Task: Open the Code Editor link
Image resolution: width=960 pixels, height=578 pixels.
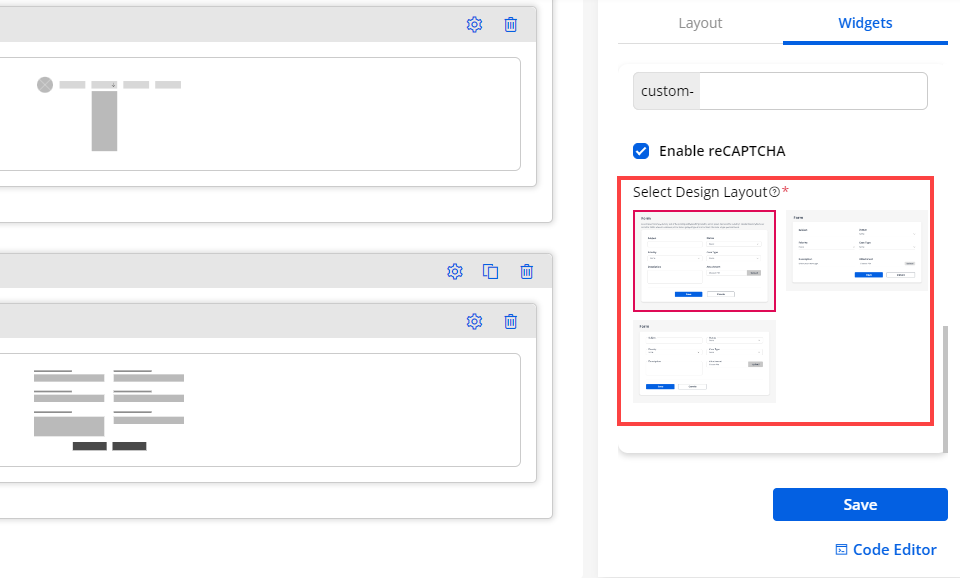Action: tap(886, 549)
